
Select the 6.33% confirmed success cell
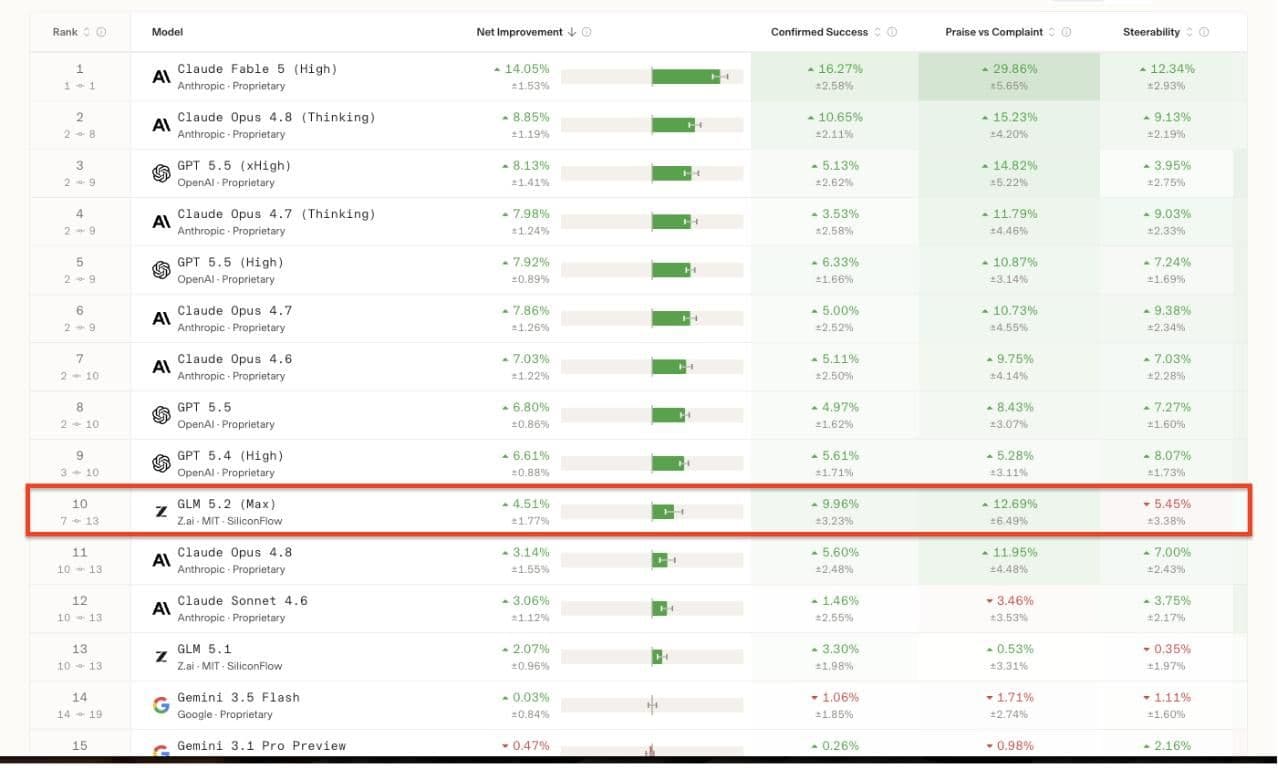click(x=835, y=270)
